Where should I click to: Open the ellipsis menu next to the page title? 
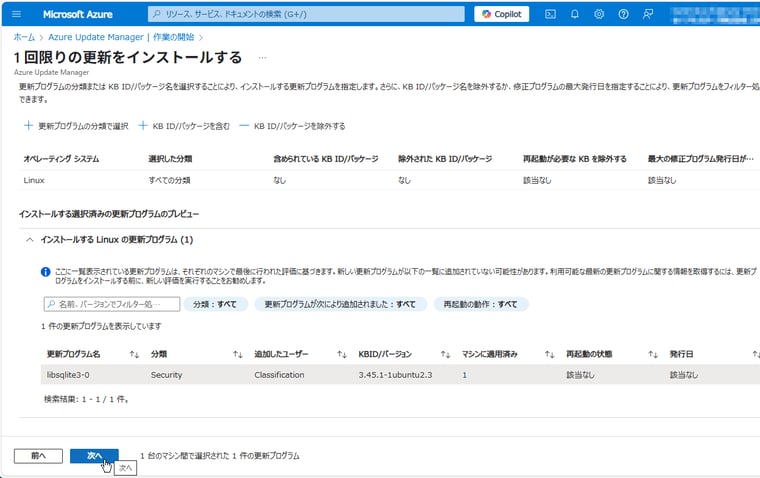(x=262, y=57)
